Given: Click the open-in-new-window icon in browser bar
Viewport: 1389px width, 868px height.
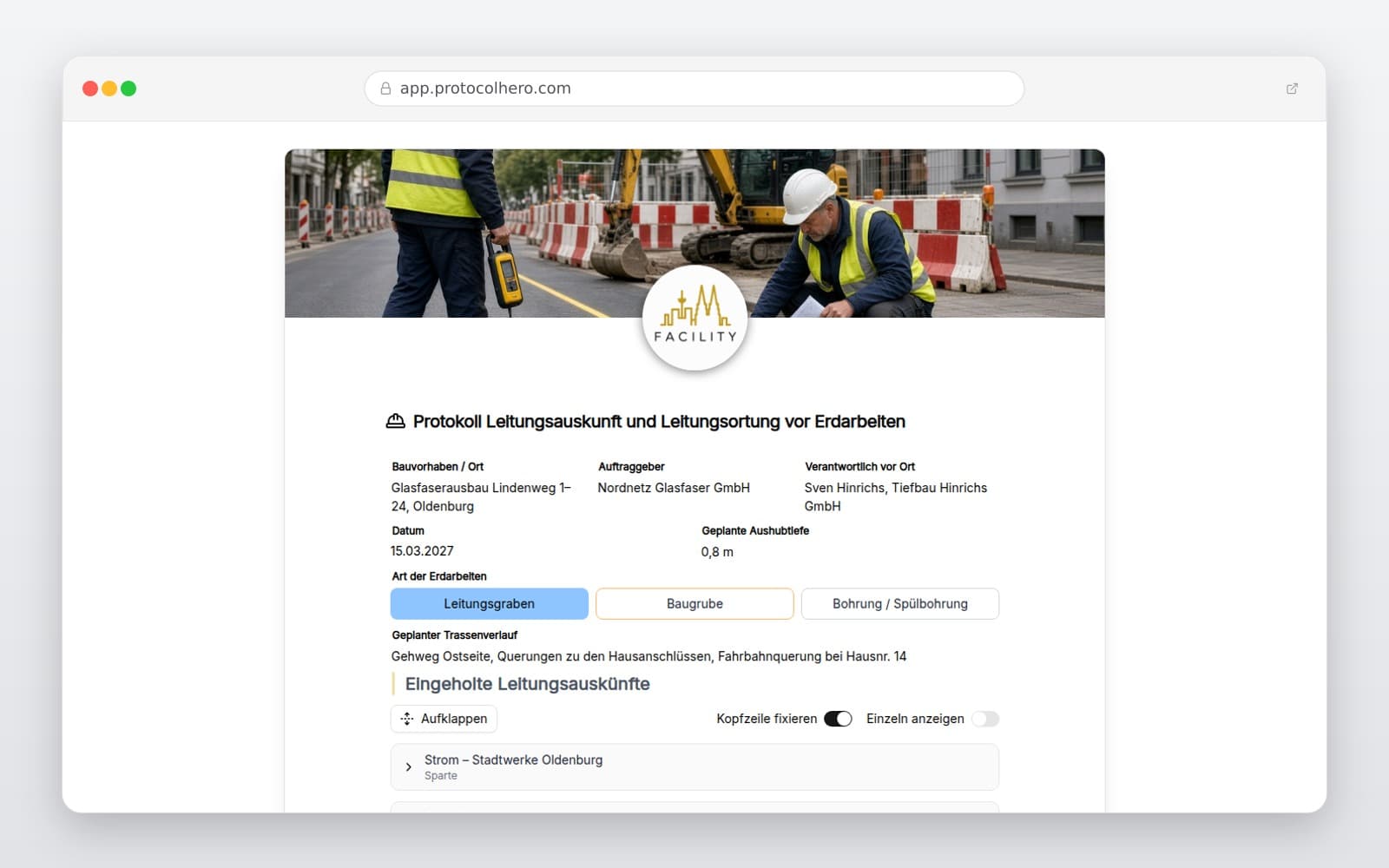Looking at the screenshot, I should pos(1292,89).
